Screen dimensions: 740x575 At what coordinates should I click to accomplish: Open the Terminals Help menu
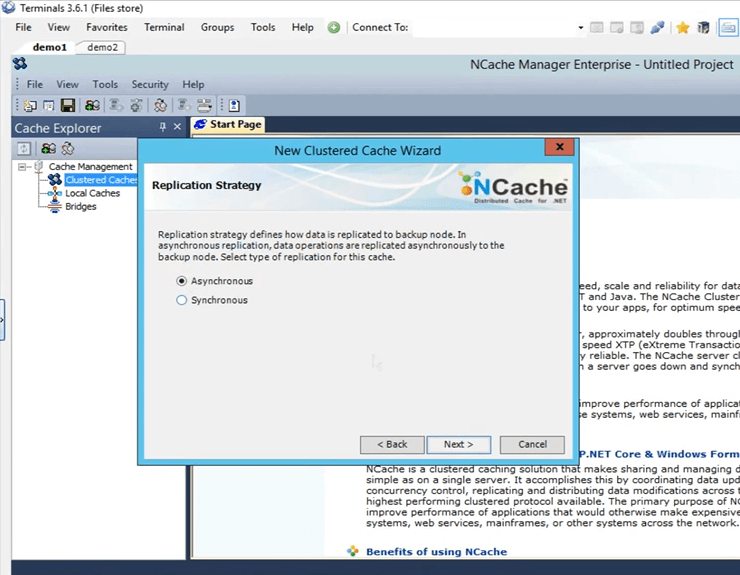pos(303,27)
